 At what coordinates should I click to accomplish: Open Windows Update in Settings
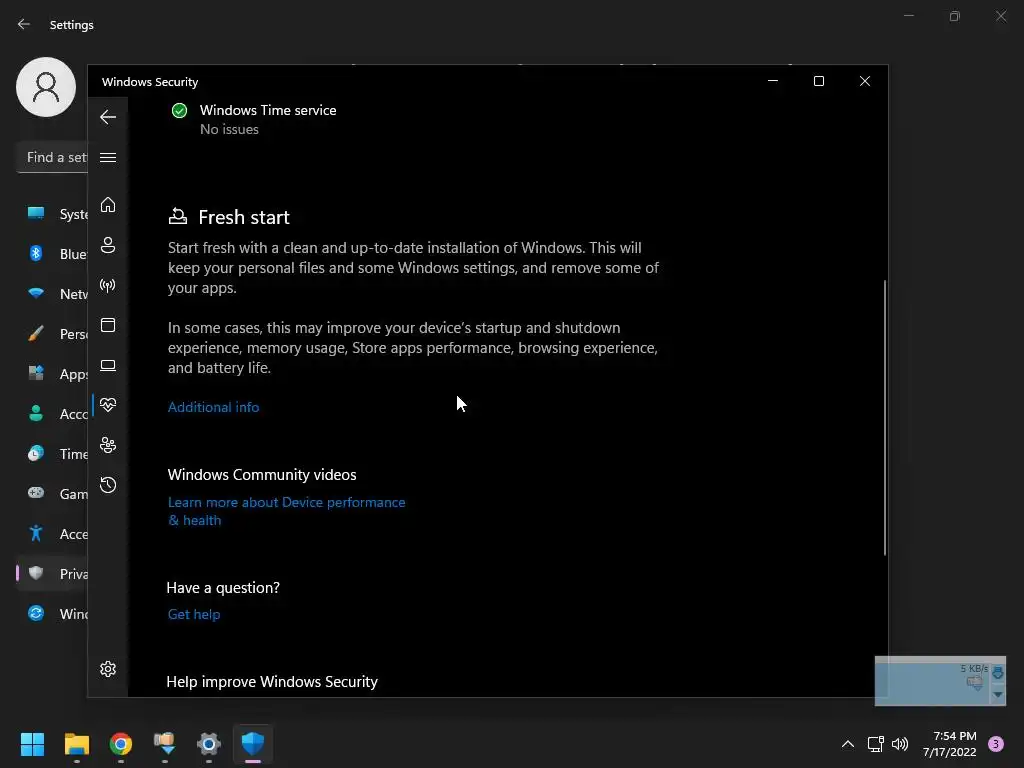coord(52,614)
